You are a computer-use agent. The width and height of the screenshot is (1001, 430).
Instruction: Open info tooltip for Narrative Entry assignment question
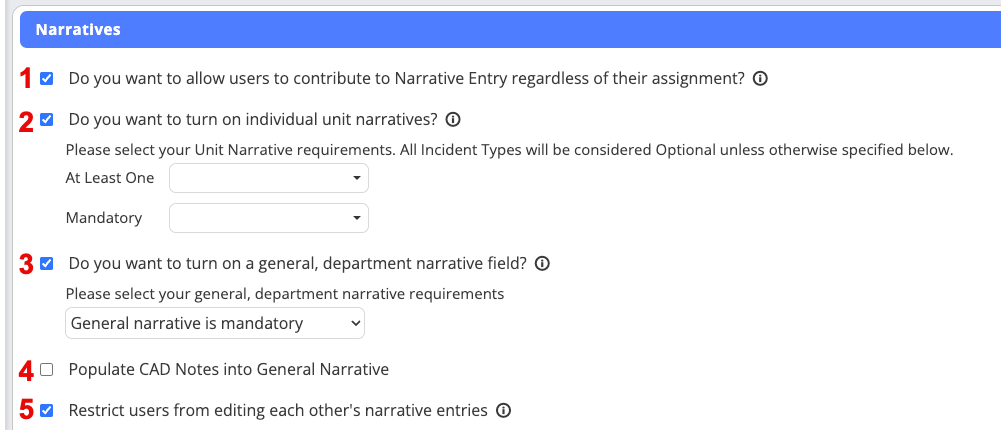click(x=760, y=79)
